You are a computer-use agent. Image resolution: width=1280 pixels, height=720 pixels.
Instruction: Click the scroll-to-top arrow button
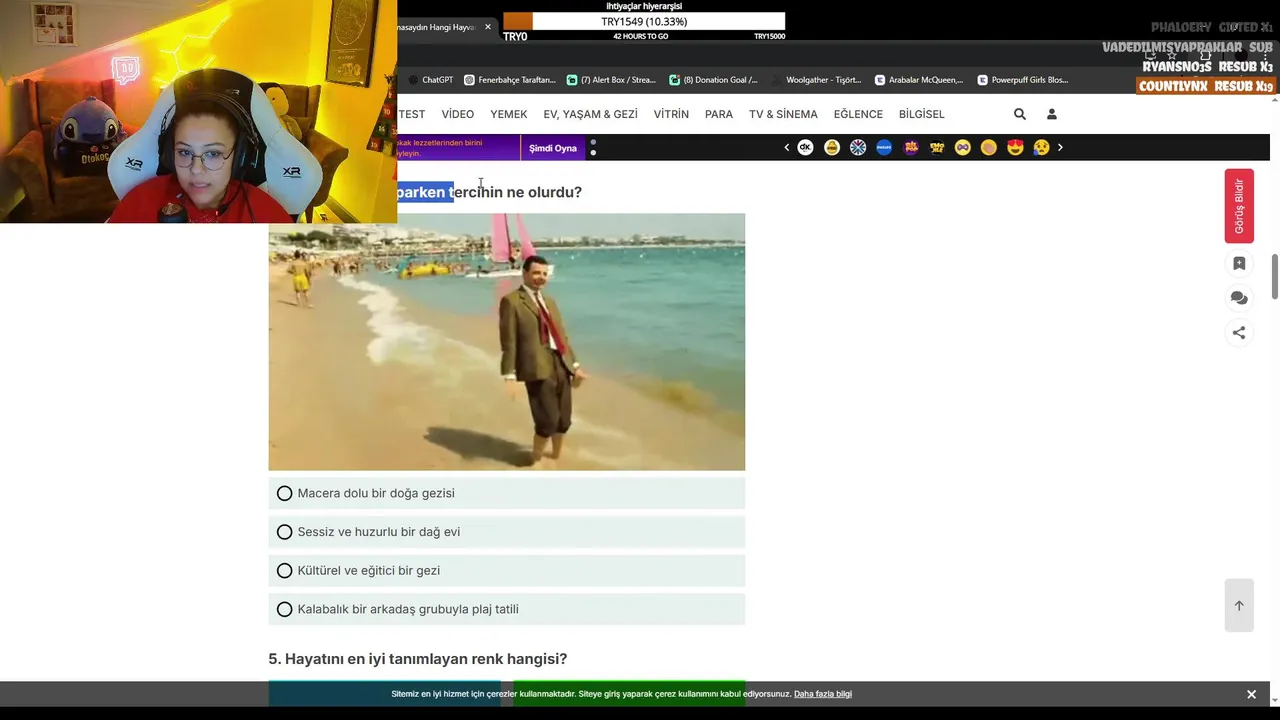click(1239, 605)
